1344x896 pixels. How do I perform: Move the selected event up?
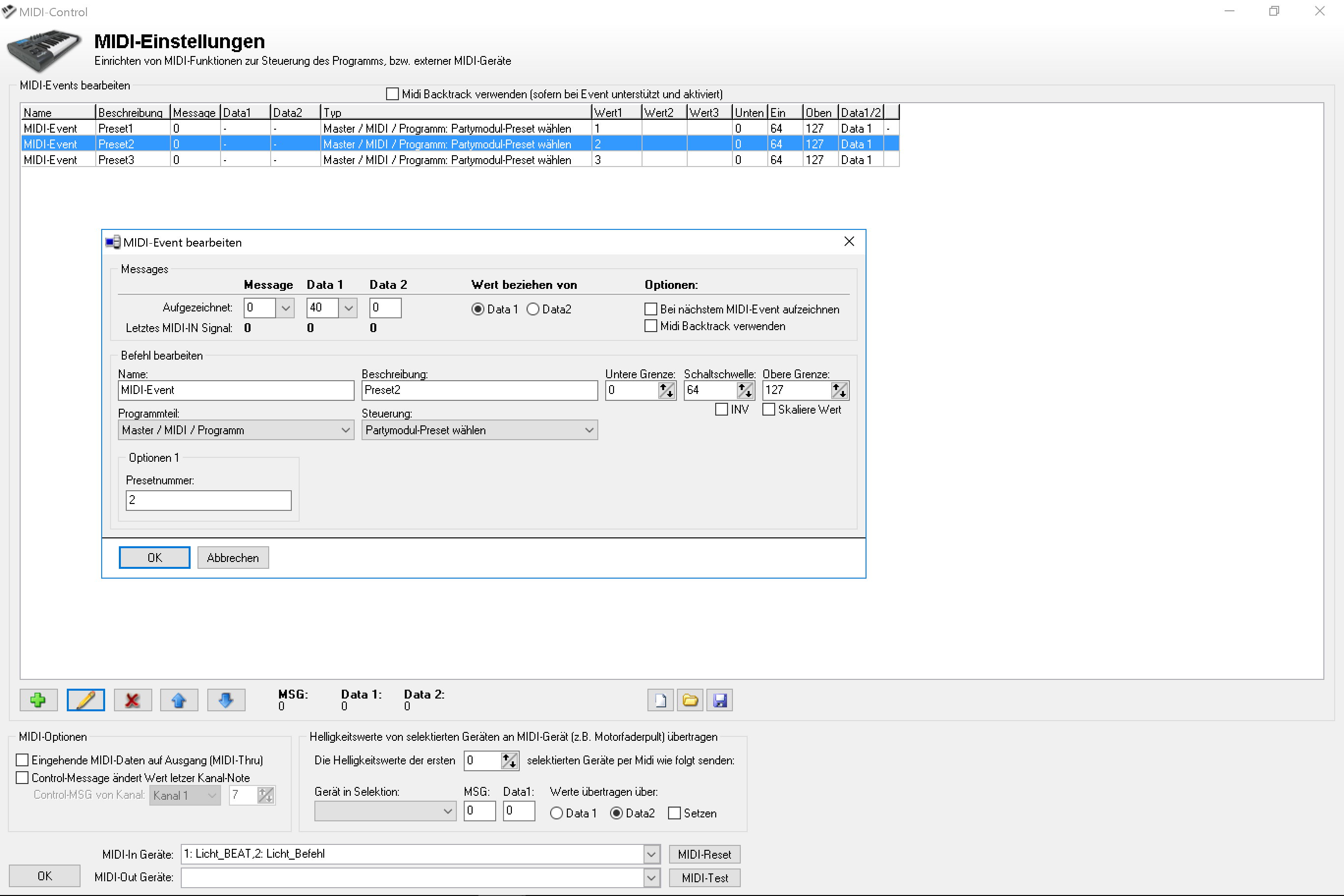tap(179, 700)
